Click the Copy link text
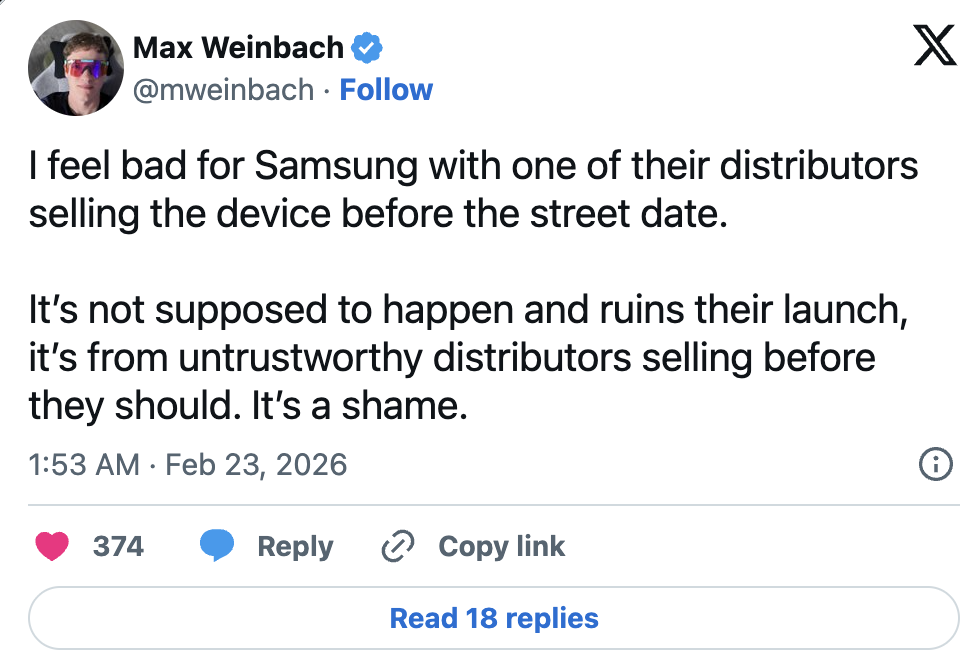The height and width of the screenshot is (668, 980). (x=501, y=546)
